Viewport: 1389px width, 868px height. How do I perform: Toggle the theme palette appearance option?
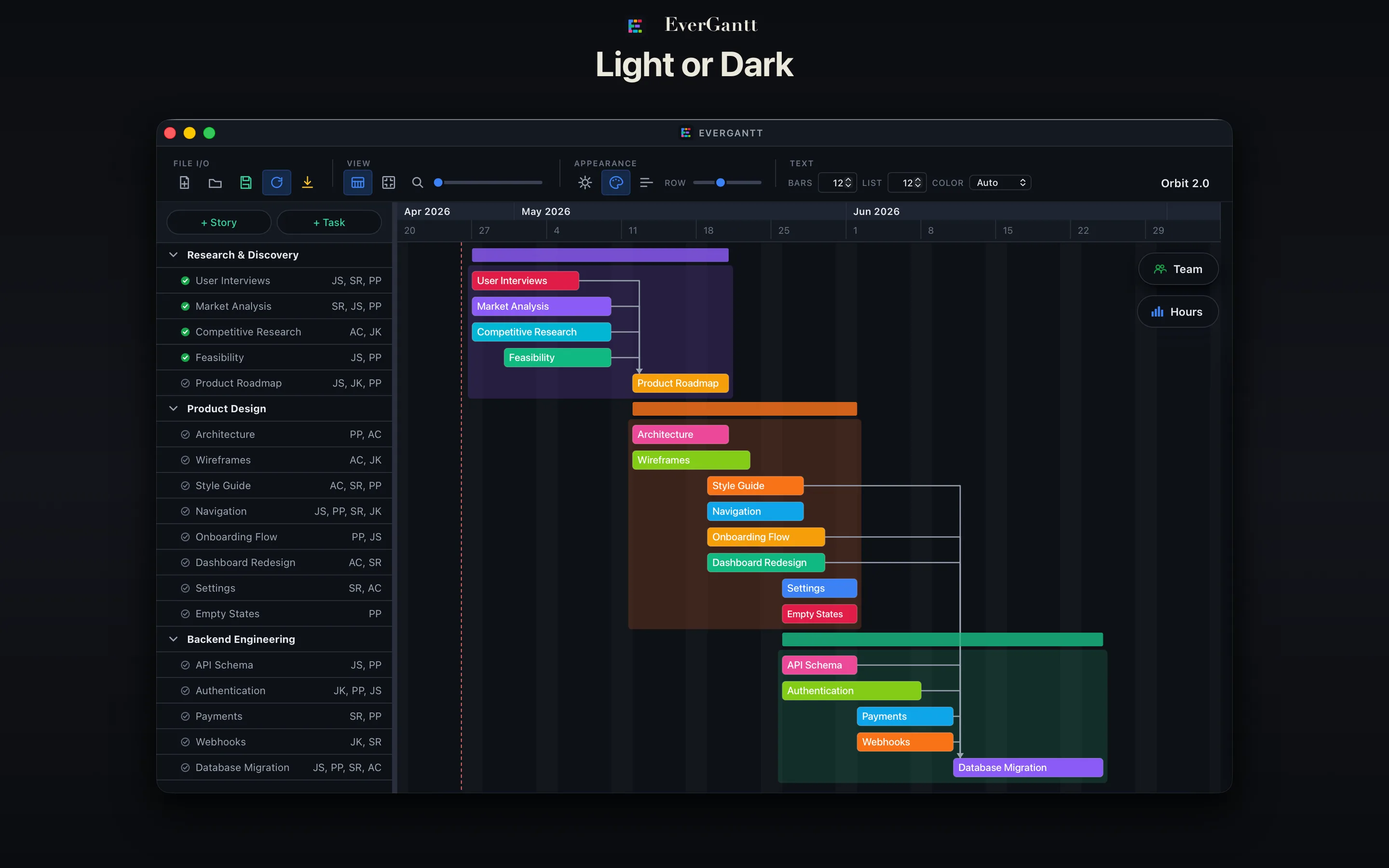coord(615,182)
